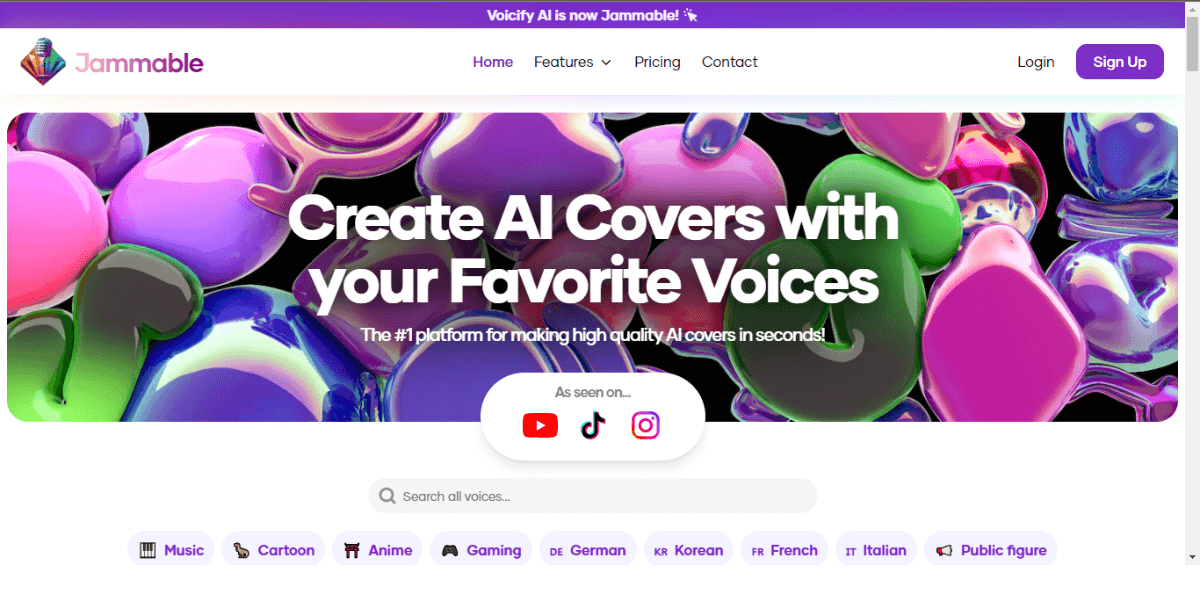The width and height of the screenshot is (1200, 598).
Task: Open the Contact page from navigation
Action: pyautogui.click(x=730, y=62)
